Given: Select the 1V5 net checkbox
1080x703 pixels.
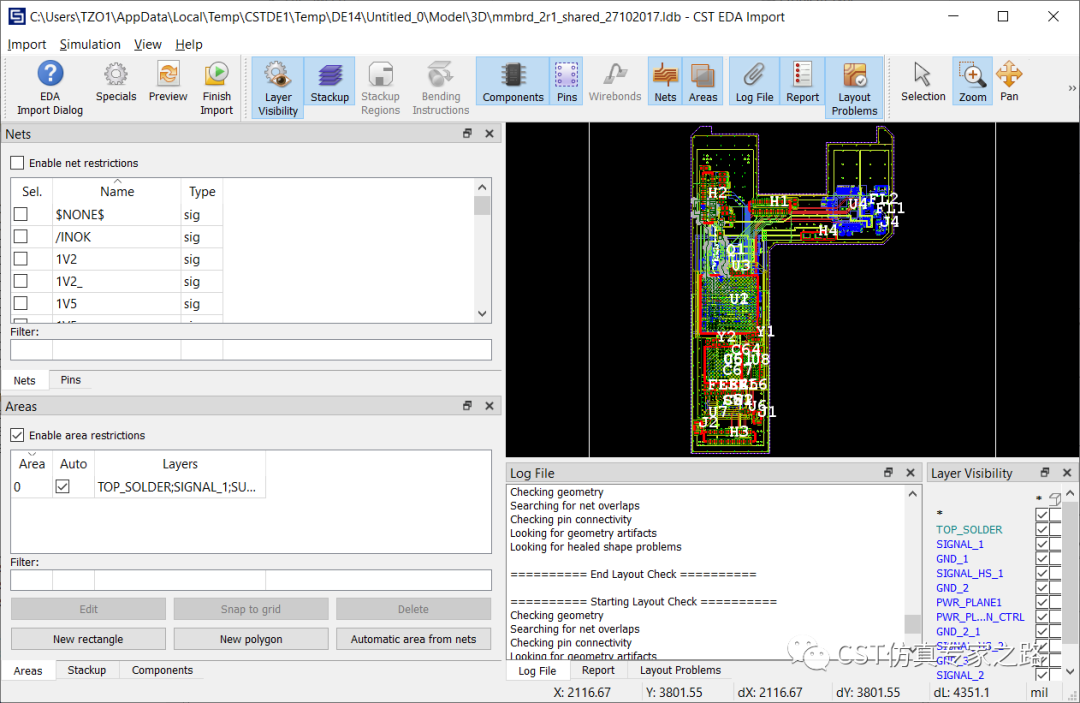Looking at the screenshot, I should click(x=21, y=303).
